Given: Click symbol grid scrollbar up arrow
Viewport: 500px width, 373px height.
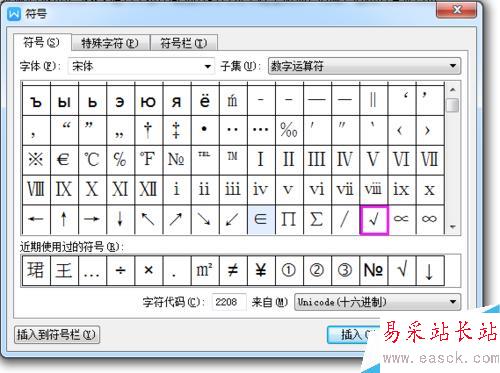Looking at the screenshot, I should coord(453,90).
